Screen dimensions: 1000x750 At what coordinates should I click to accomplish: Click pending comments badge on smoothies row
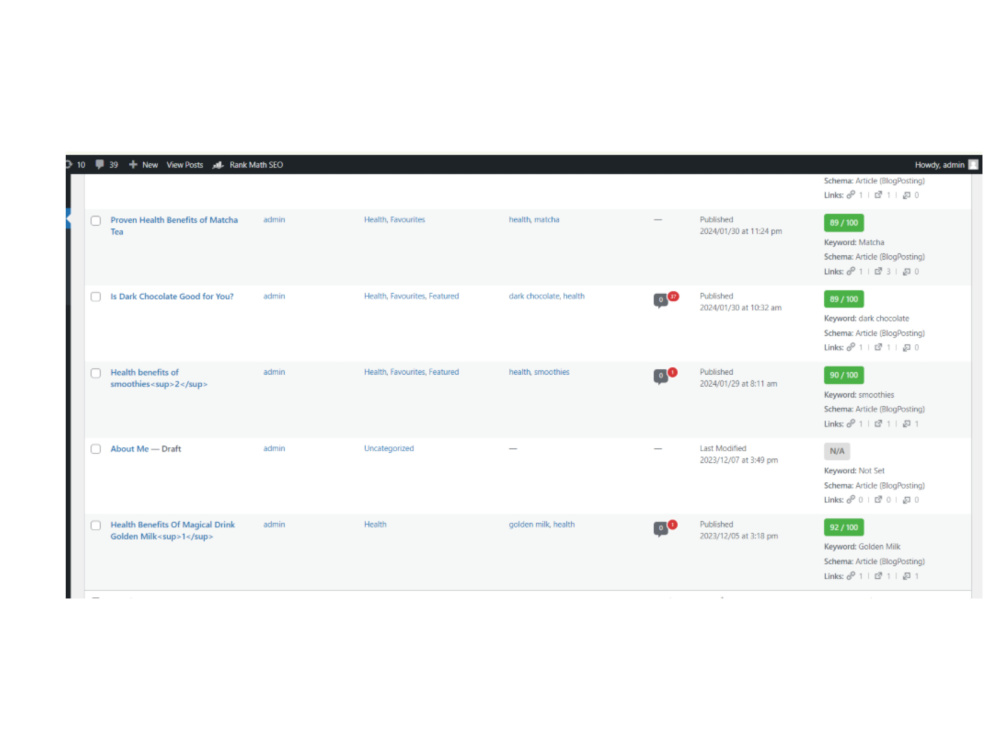coord(672,372)
